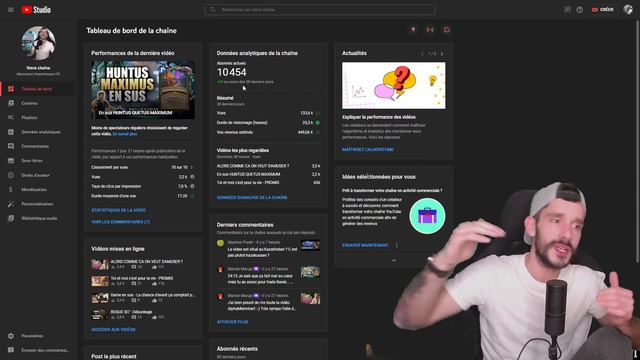Open Game en sus upload row
Image resolution: width=640 pixels, height=360 pixels.
pyautogui.click(x=143, y=298)
